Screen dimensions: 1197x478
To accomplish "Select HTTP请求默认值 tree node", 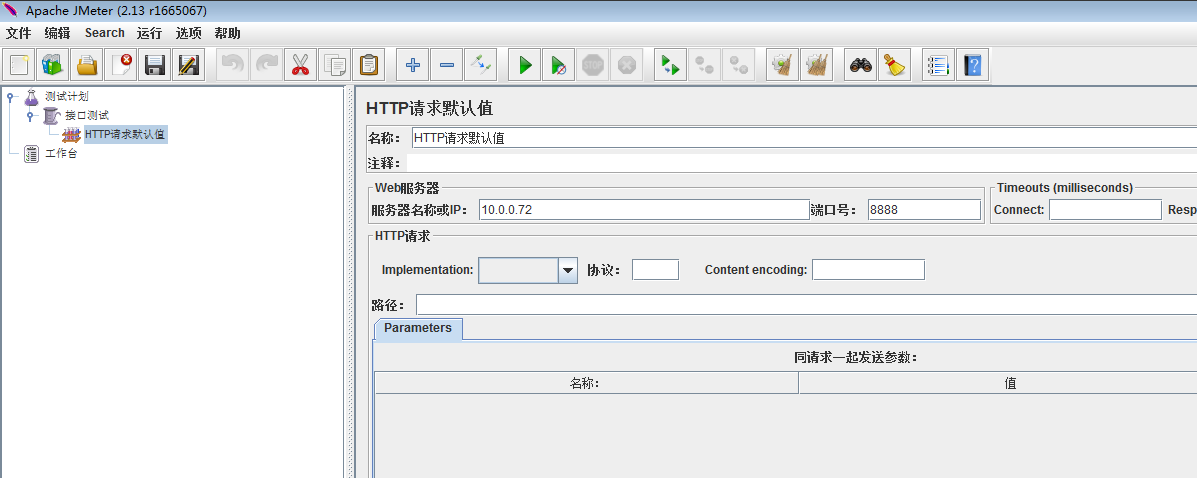I will tap(125, 134).
